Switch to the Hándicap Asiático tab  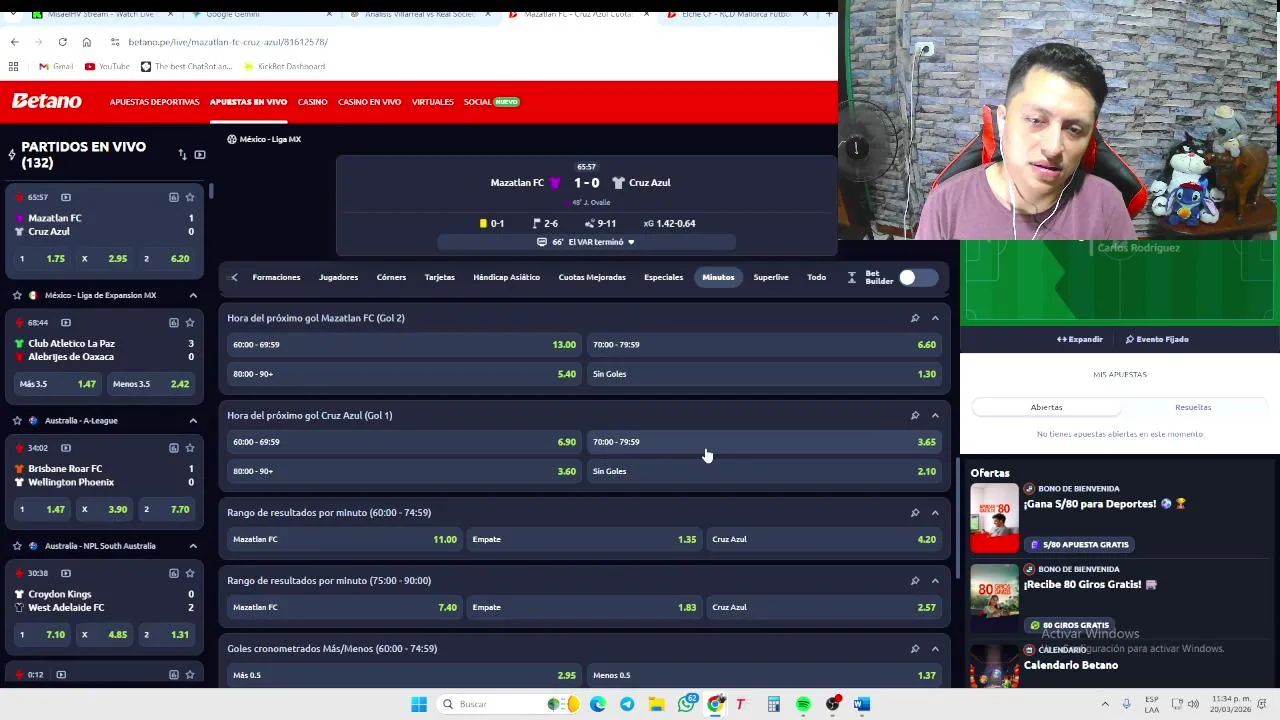(506, 277)
